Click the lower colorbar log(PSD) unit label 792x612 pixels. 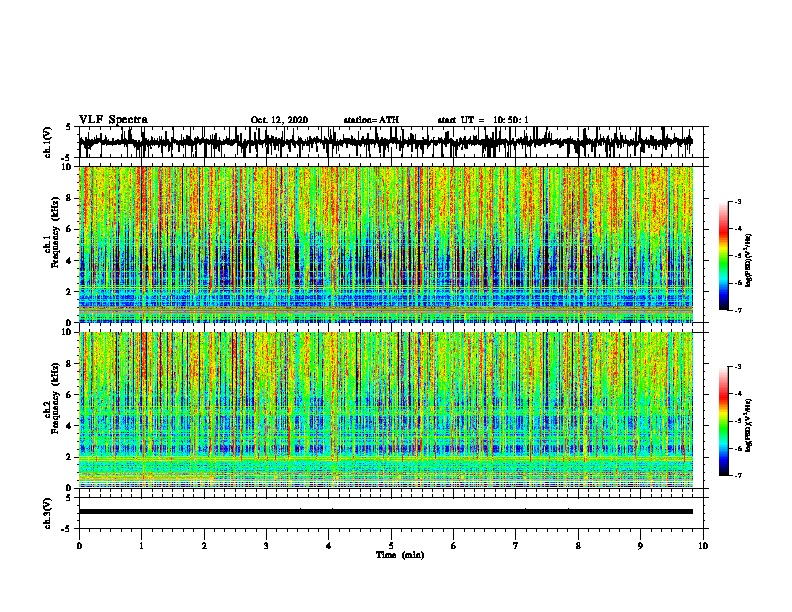point(749,425)
